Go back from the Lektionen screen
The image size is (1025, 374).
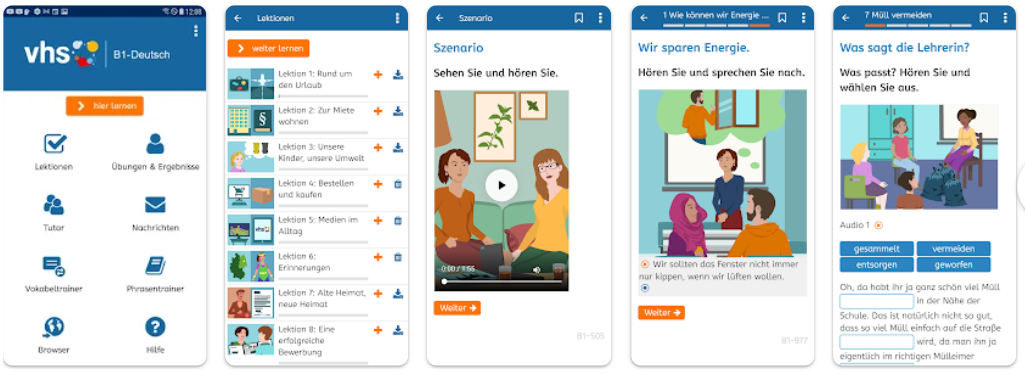pos(237,18)
